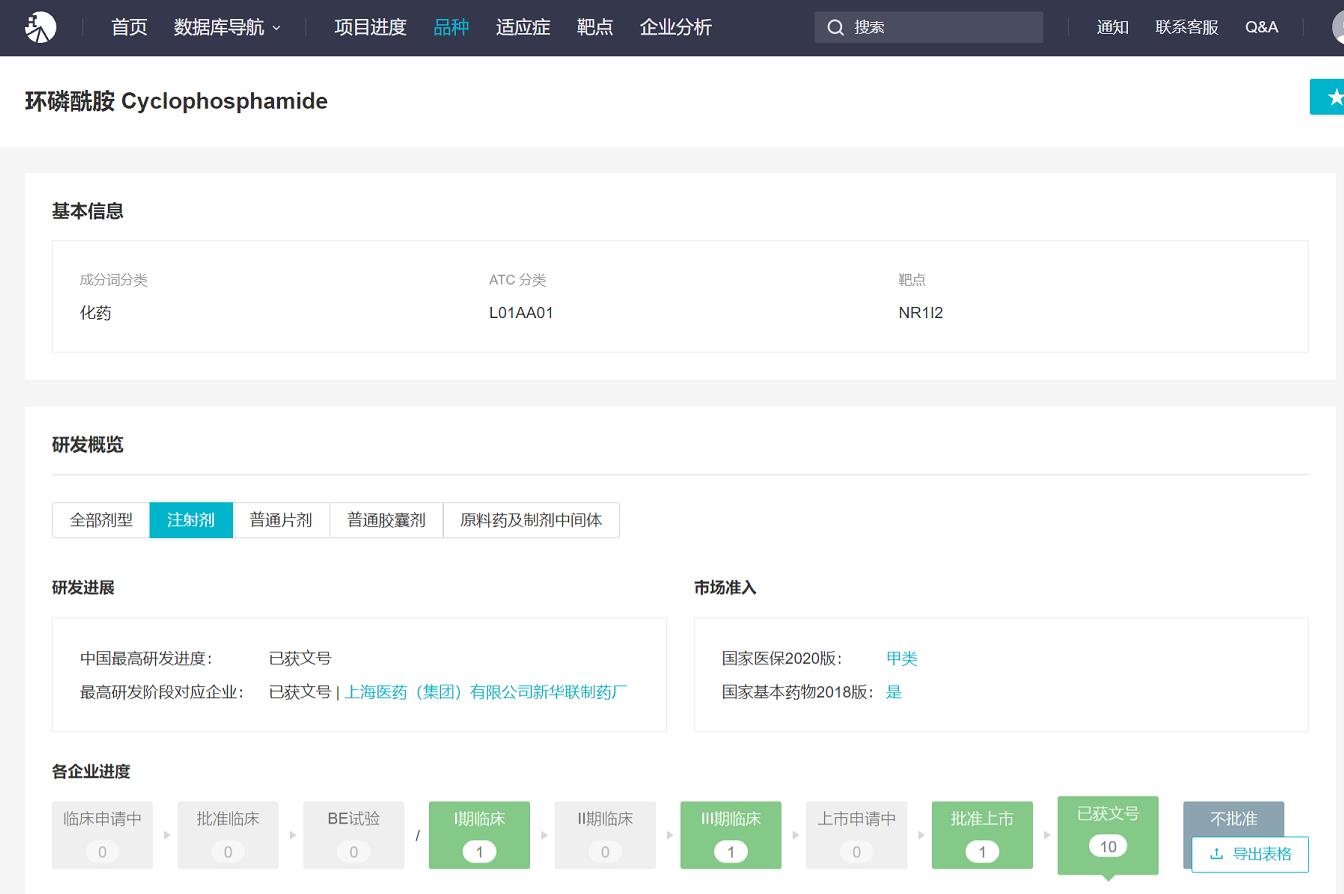Click the 甲类 insurance link

tap(901, 658)
